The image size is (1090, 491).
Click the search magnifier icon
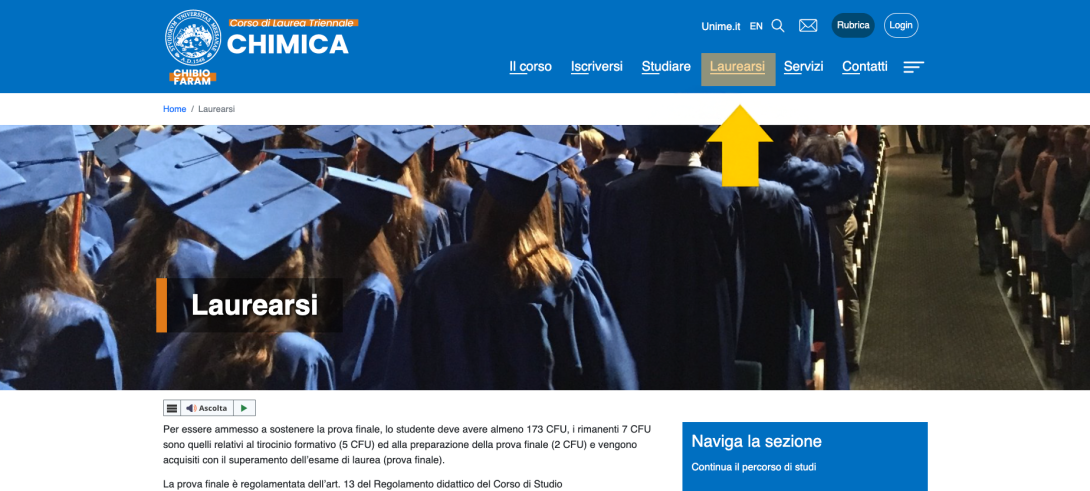click(x=778, y=26)
